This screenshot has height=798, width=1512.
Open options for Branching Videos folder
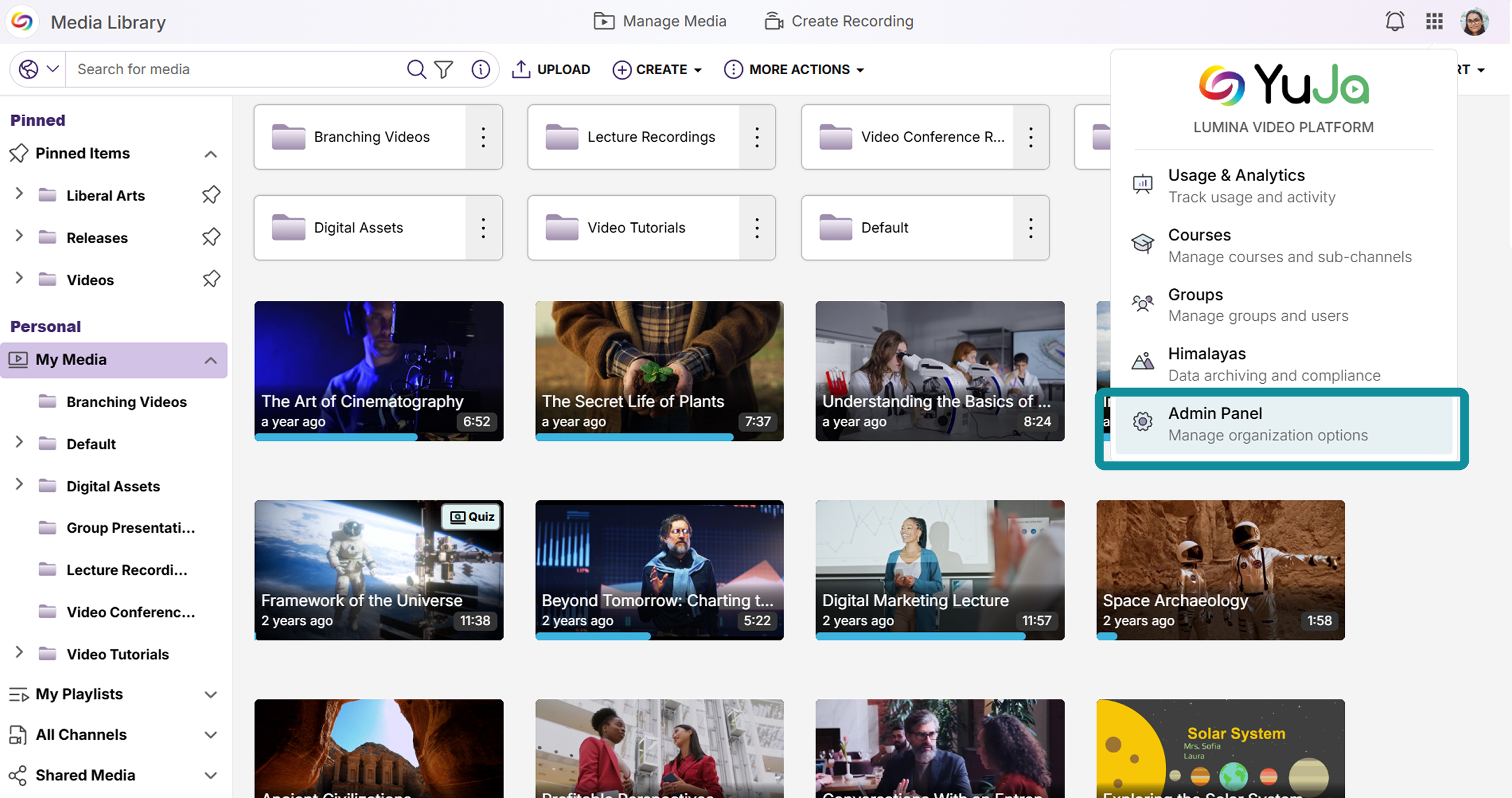click(x=483, y=137)
